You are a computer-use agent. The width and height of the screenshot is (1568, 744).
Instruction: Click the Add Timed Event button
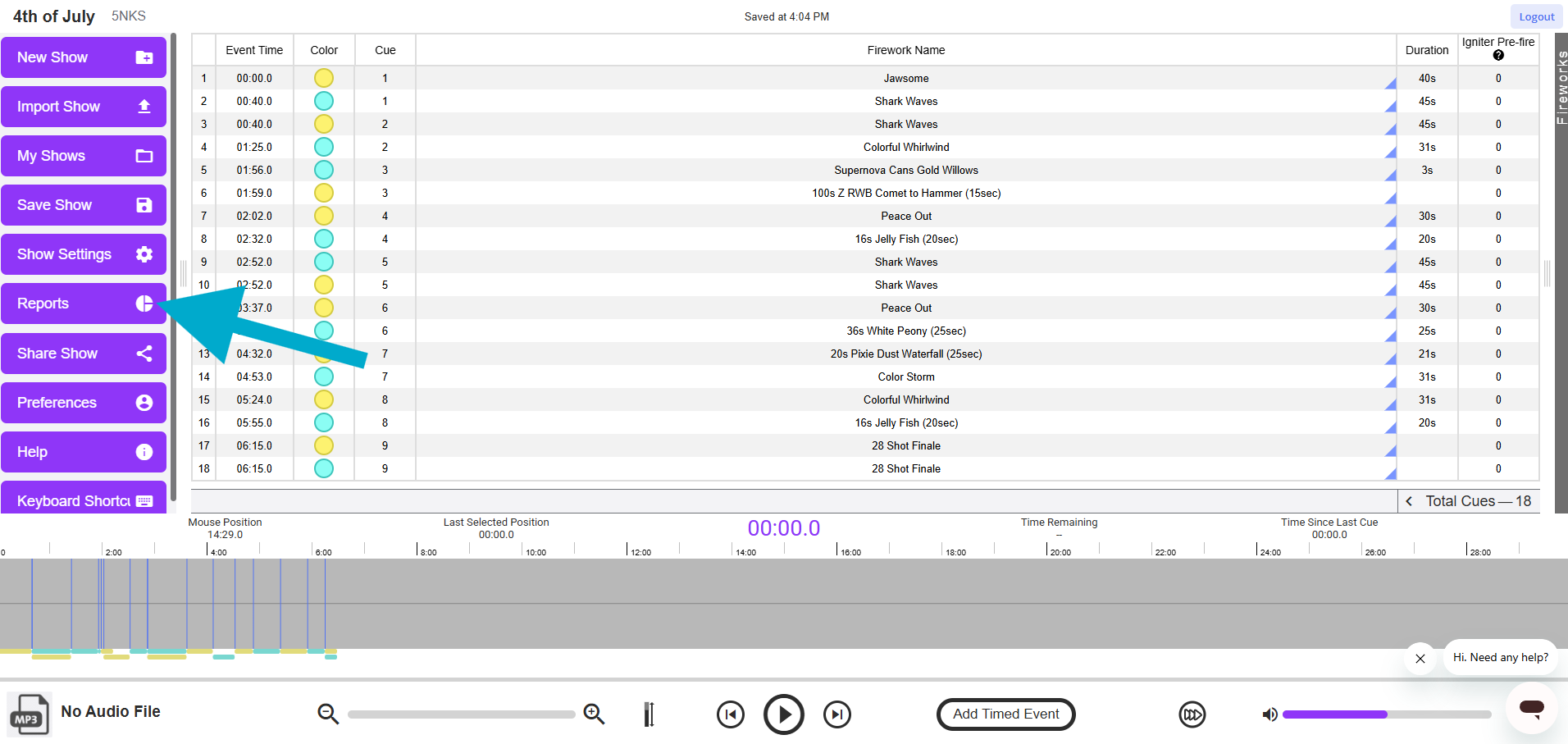[x=1005, y=714]
